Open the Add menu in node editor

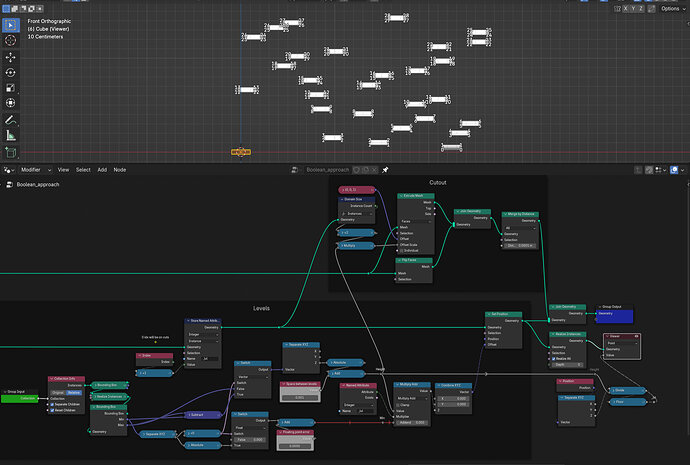[102, 170]
